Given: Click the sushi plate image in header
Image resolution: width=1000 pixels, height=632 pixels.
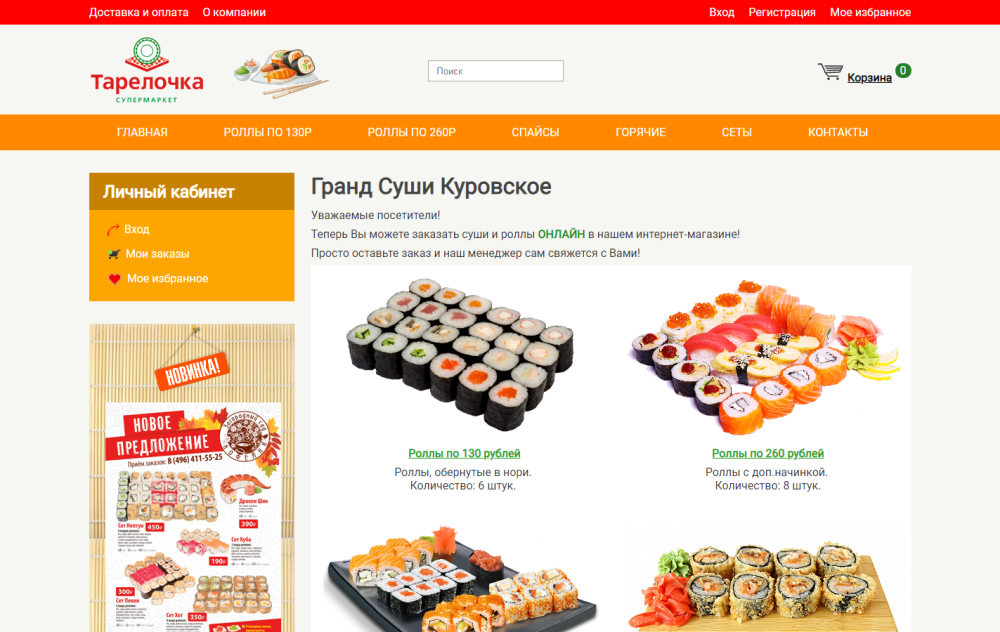Looking at the screenshot, I should (x=281, y=73).
